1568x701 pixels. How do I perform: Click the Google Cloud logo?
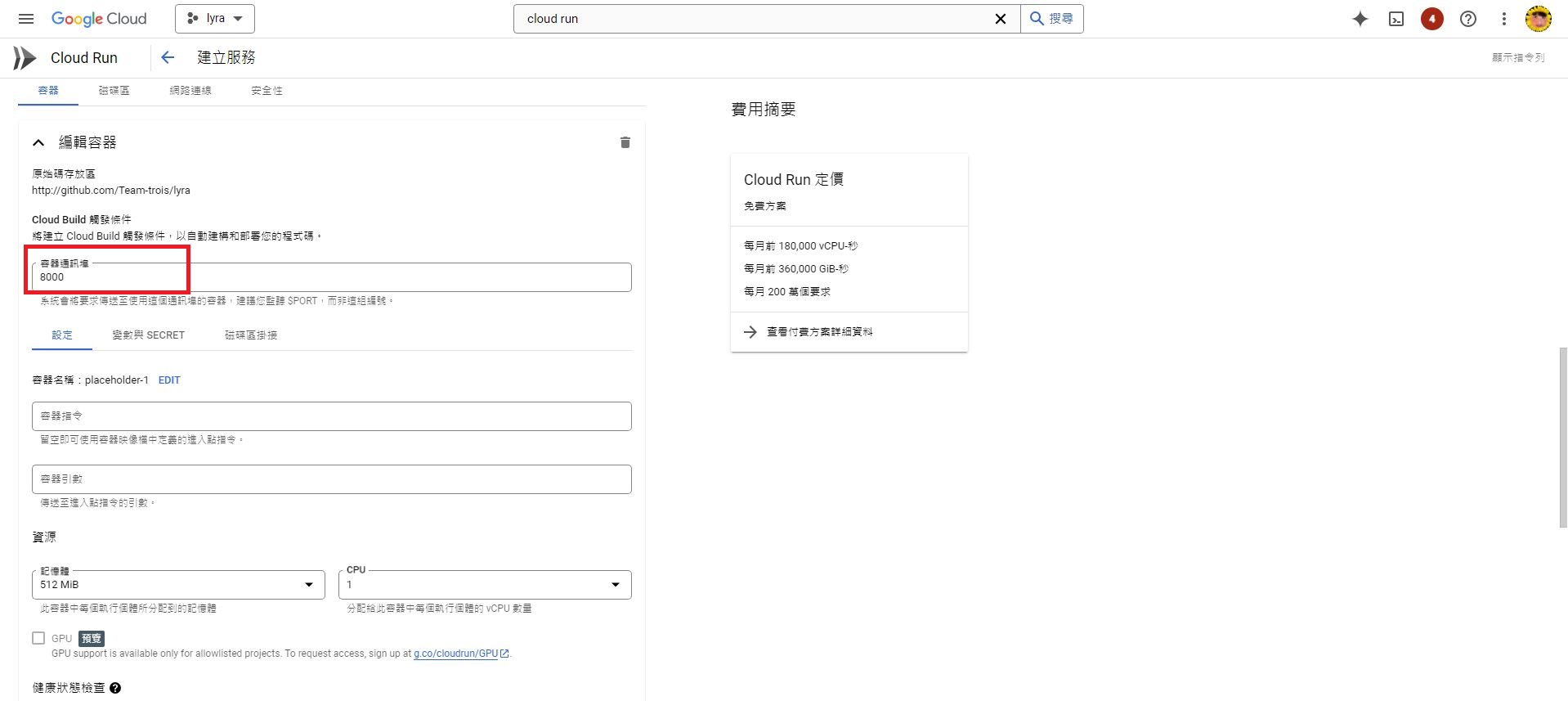click(x=99, y=19)
